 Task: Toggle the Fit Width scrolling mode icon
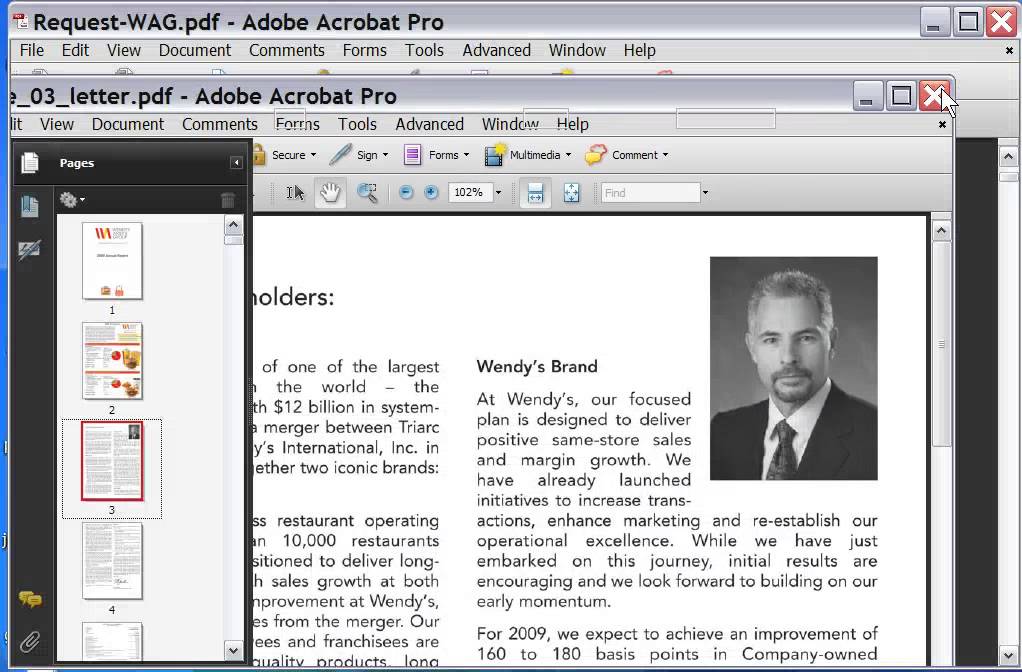tap(535, 193)
